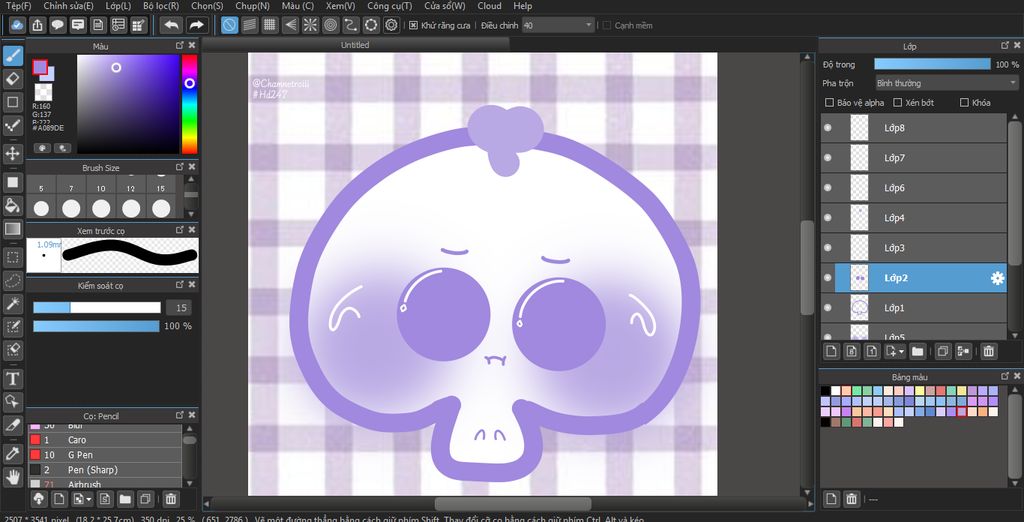
Task: Select the Eraser tool
Action: pyautogui.click(x=12, y=79)
